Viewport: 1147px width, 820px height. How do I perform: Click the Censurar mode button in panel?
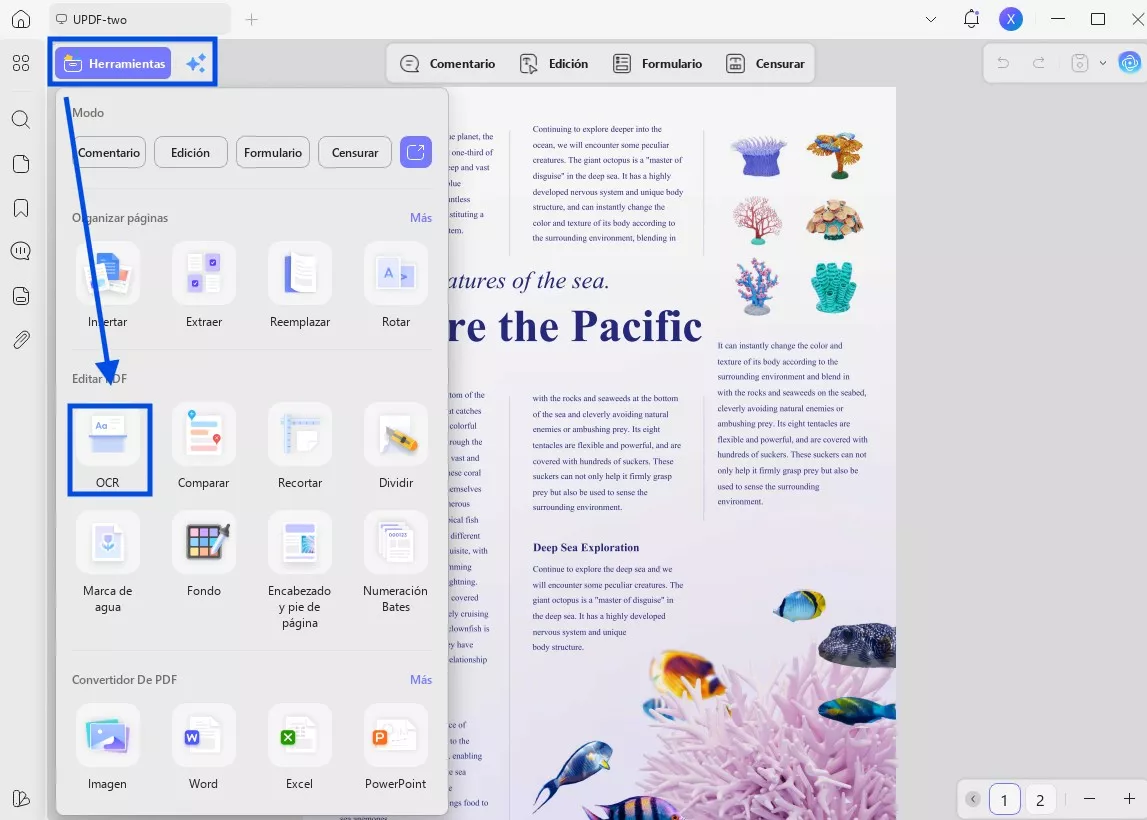[355, 152]
